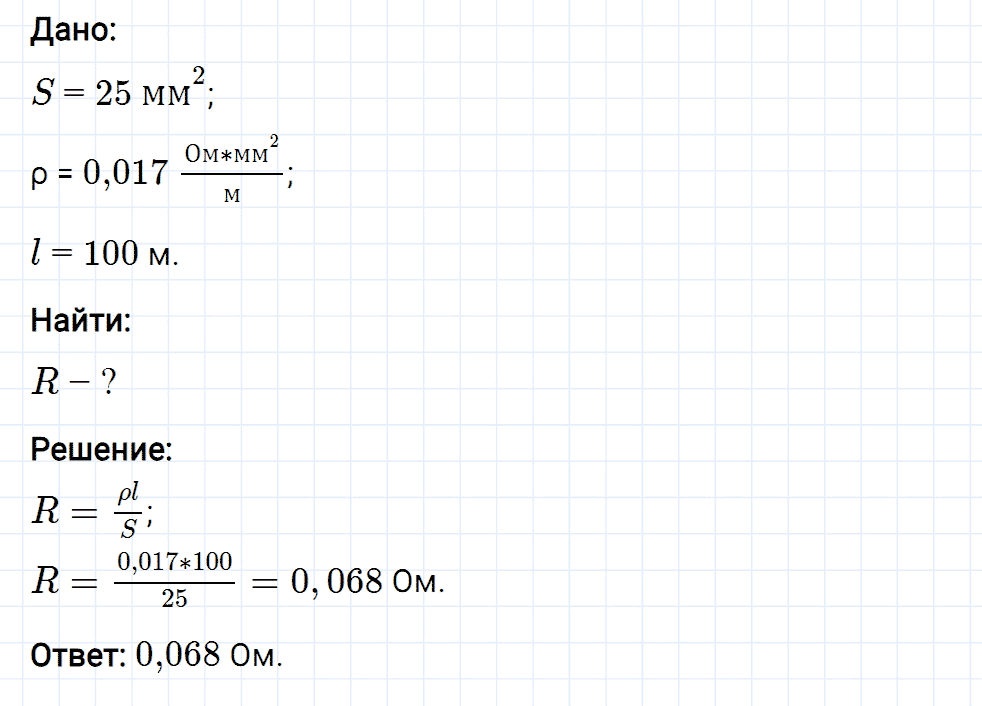
Task: Click the 0,017*100 numerator in the calculation
Action: [x=175, y=562]
